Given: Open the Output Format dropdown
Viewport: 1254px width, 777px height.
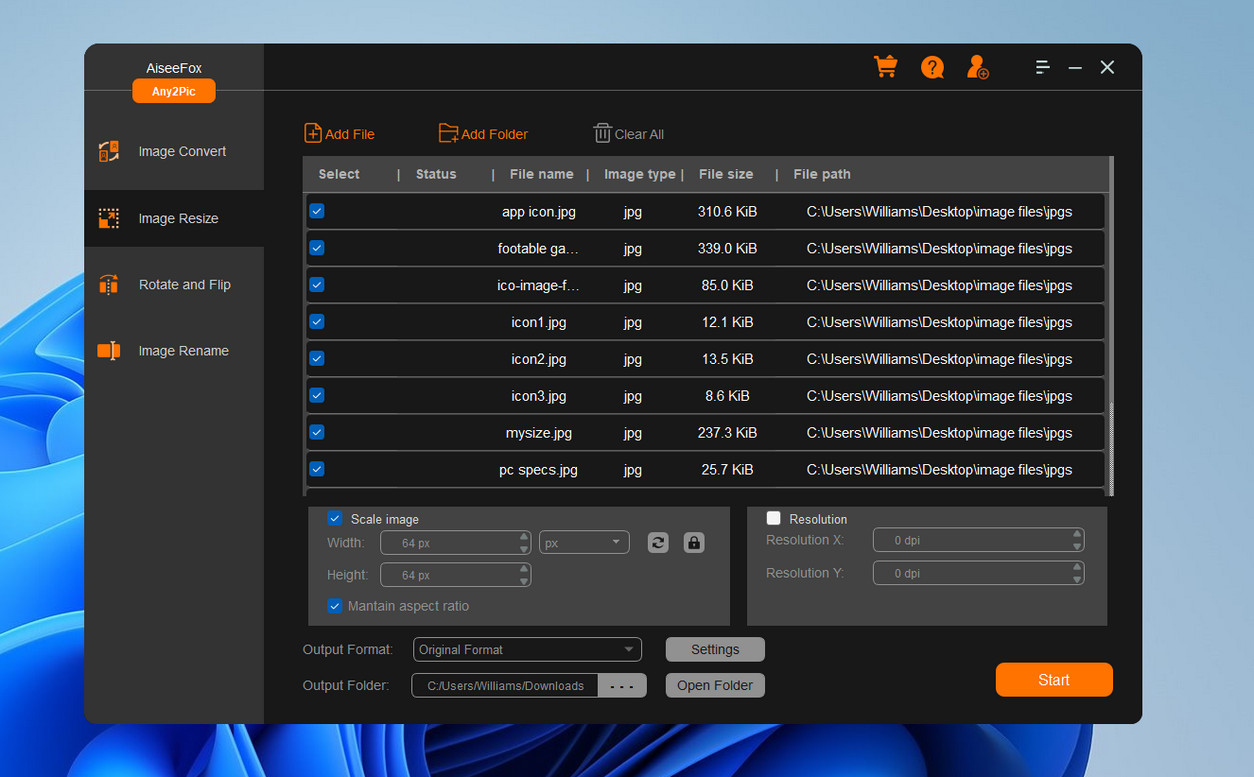Looking at the screenshot, I should pyautogui.click(x=527, y=649).
